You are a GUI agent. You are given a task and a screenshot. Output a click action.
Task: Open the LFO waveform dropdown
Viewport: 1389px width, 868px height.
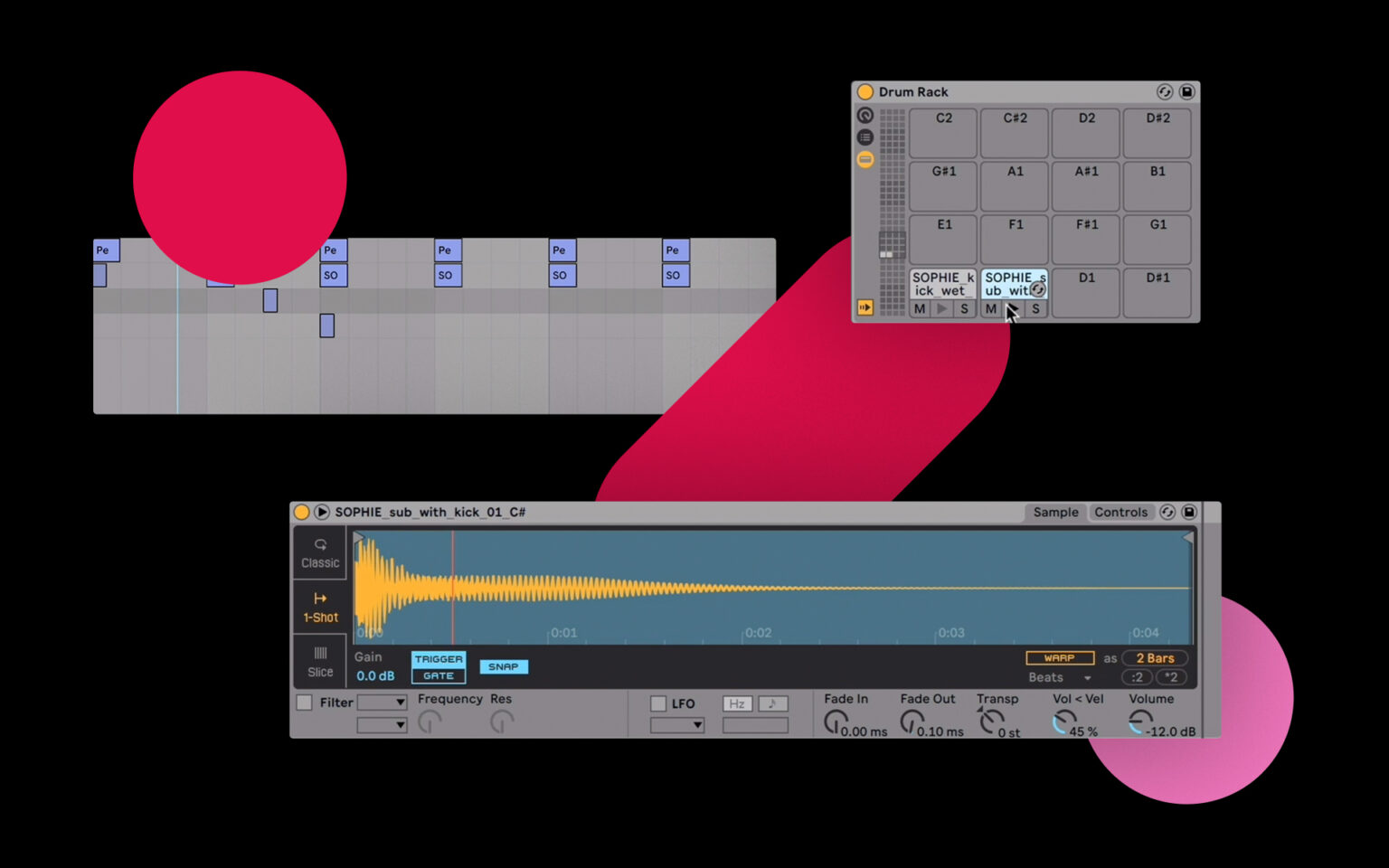677,725
